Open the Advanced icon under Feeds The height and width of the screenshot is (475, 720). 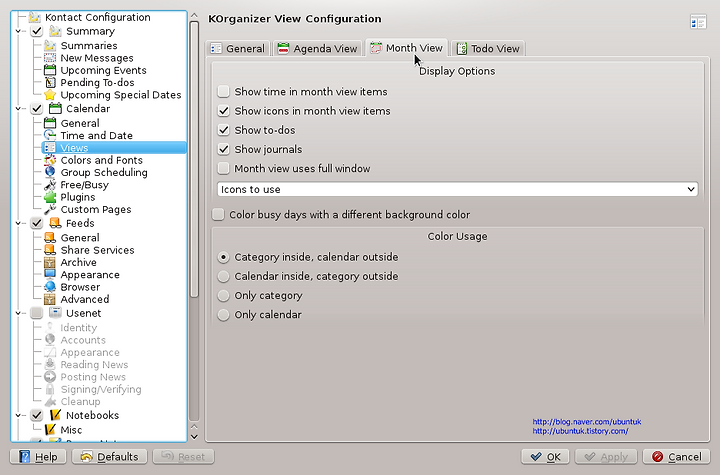pos(50,300)
